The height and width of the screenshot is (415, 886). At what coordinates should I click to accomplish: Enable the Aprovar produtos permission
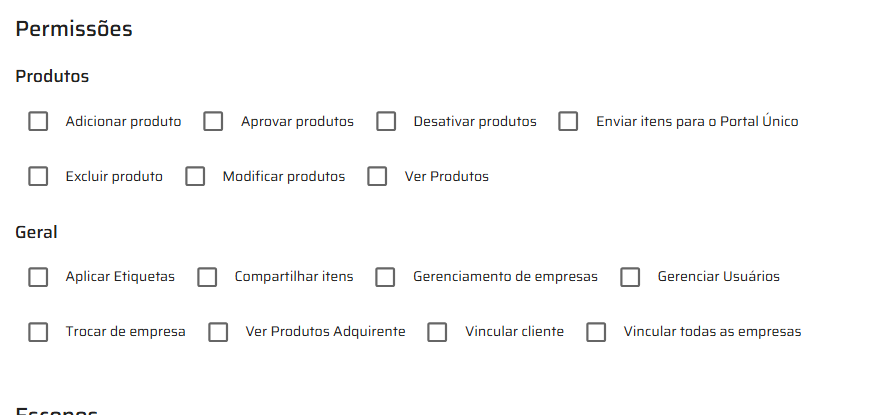pyautogui.click(x=213, y=122)
